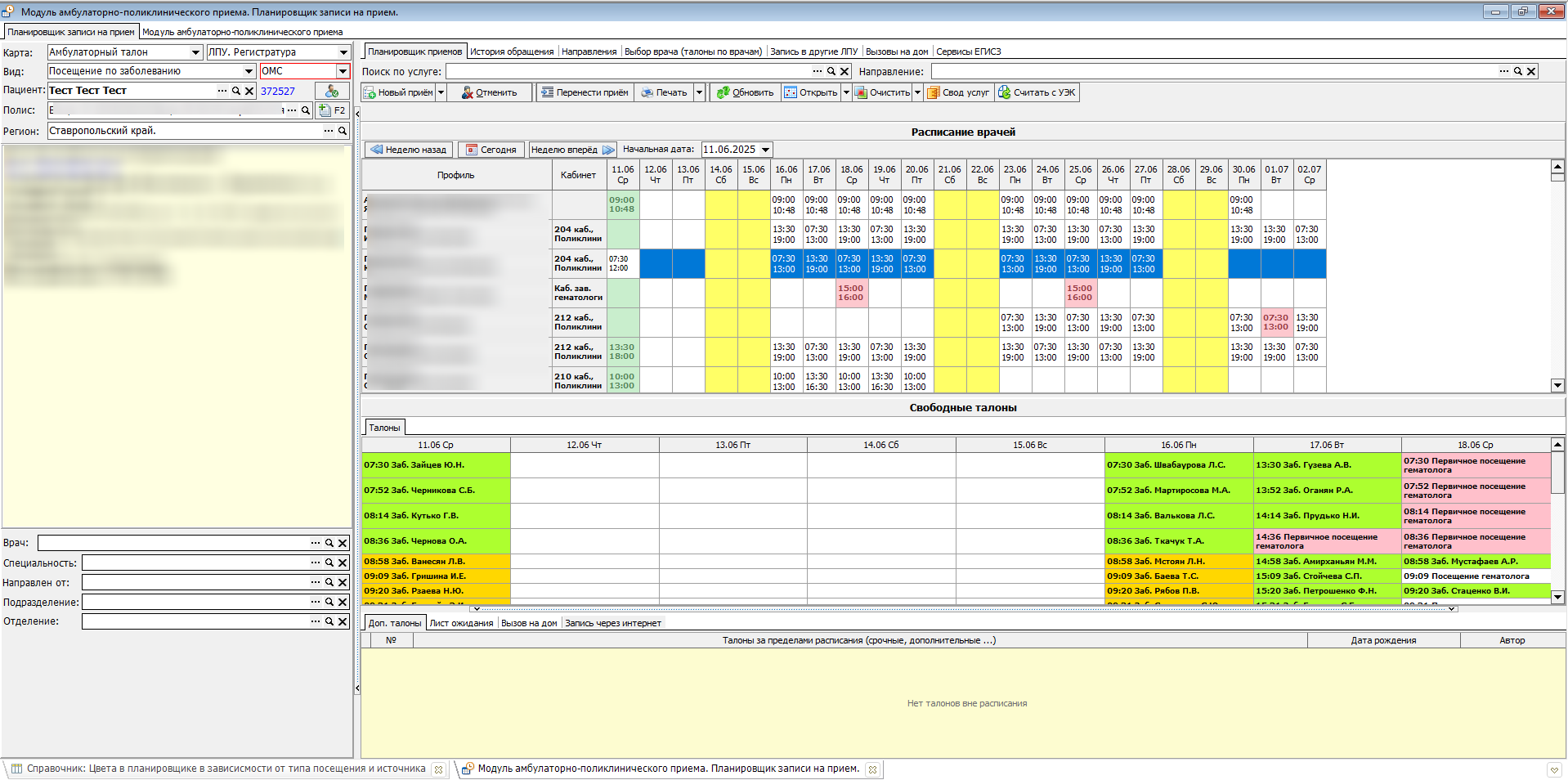Screen dimensions: 1568x780
Task: Expand the ОМС payment dropdown
Action: [343, 72]
